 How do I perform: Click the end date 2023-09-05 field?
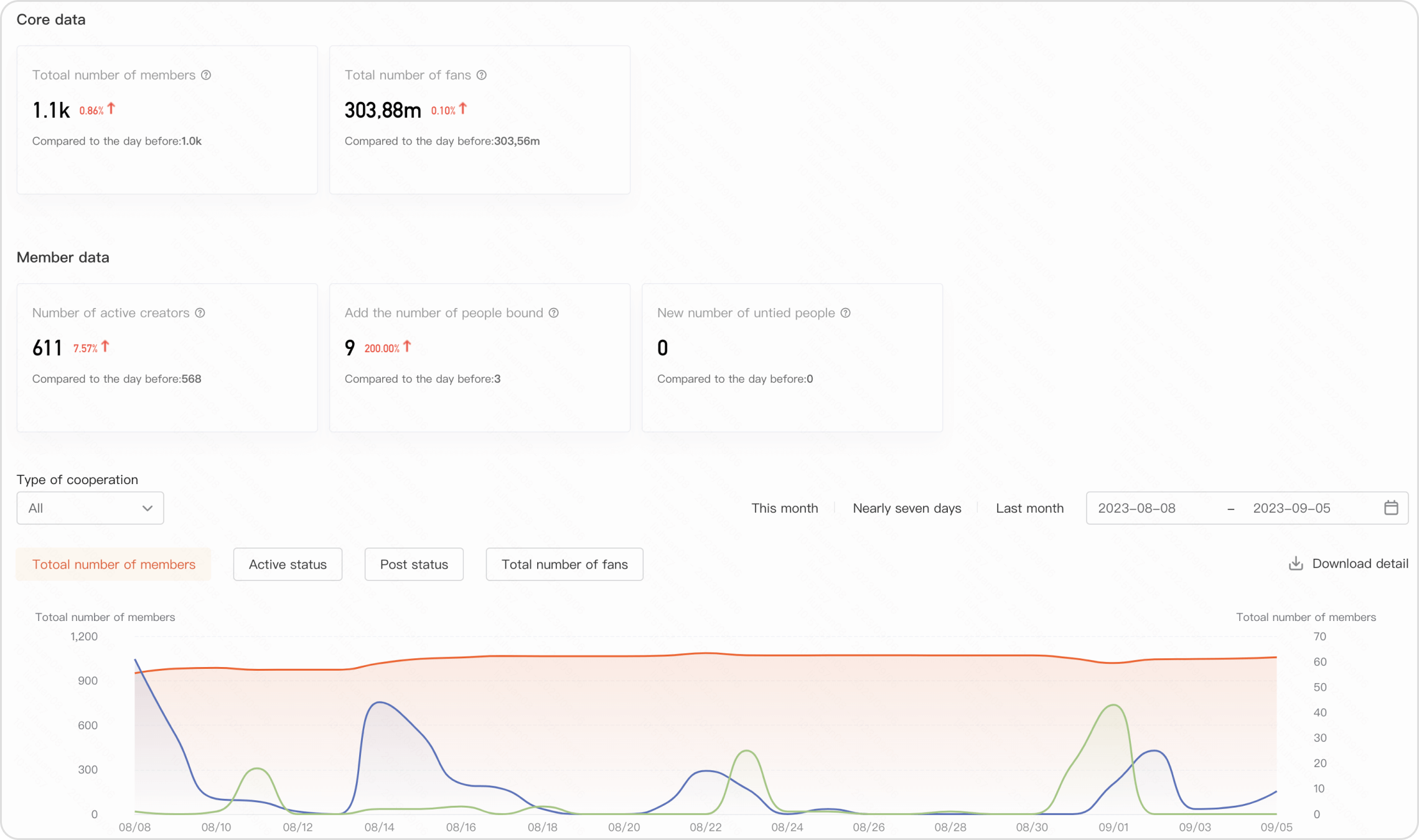(1291, 508)
